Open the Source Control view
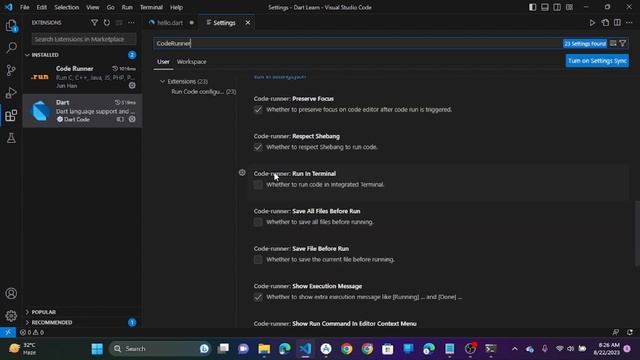The image size is (640, 360). point(11,70)
